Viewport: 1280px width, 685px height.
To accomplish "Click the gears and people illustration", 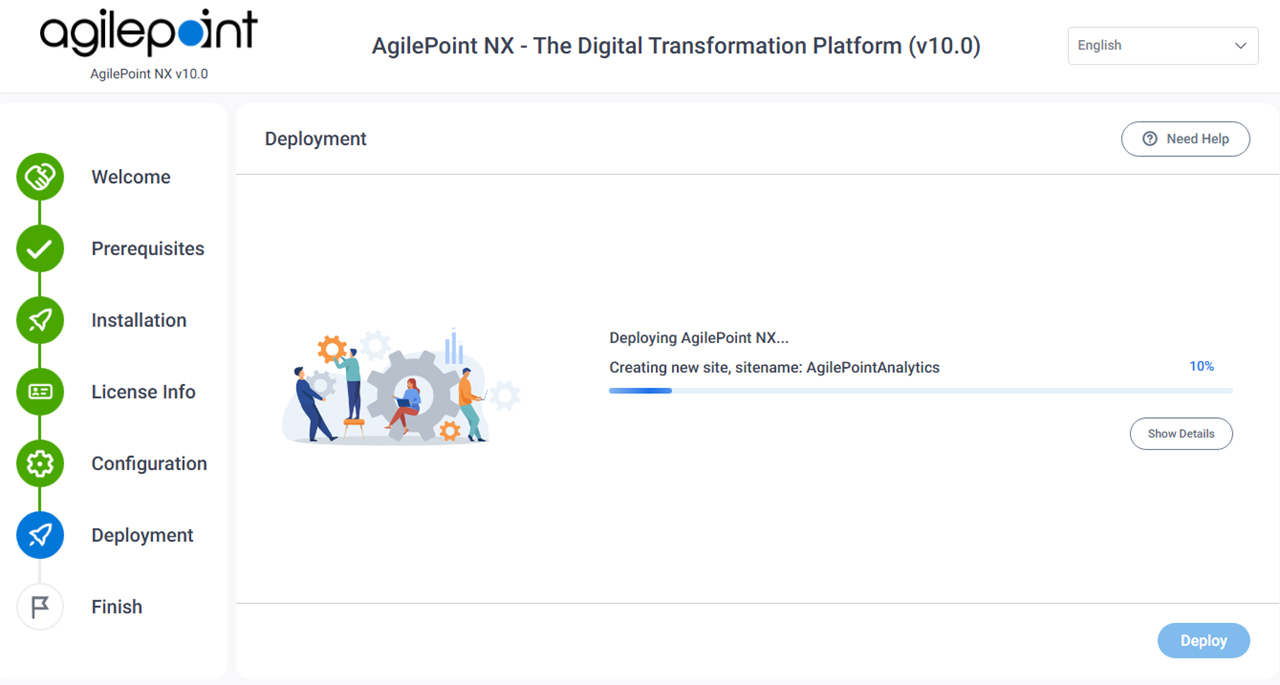I will point(401,386).
